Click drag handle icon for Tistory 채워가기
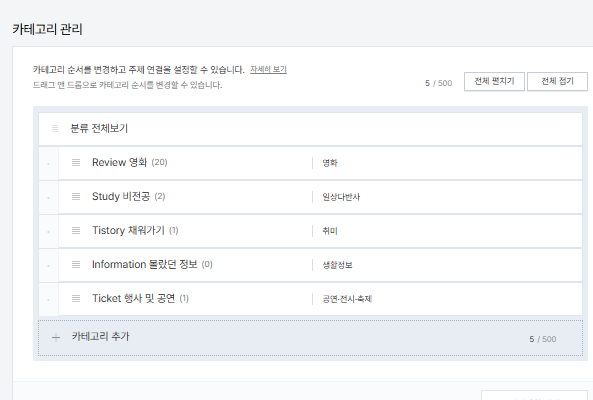 76,231
